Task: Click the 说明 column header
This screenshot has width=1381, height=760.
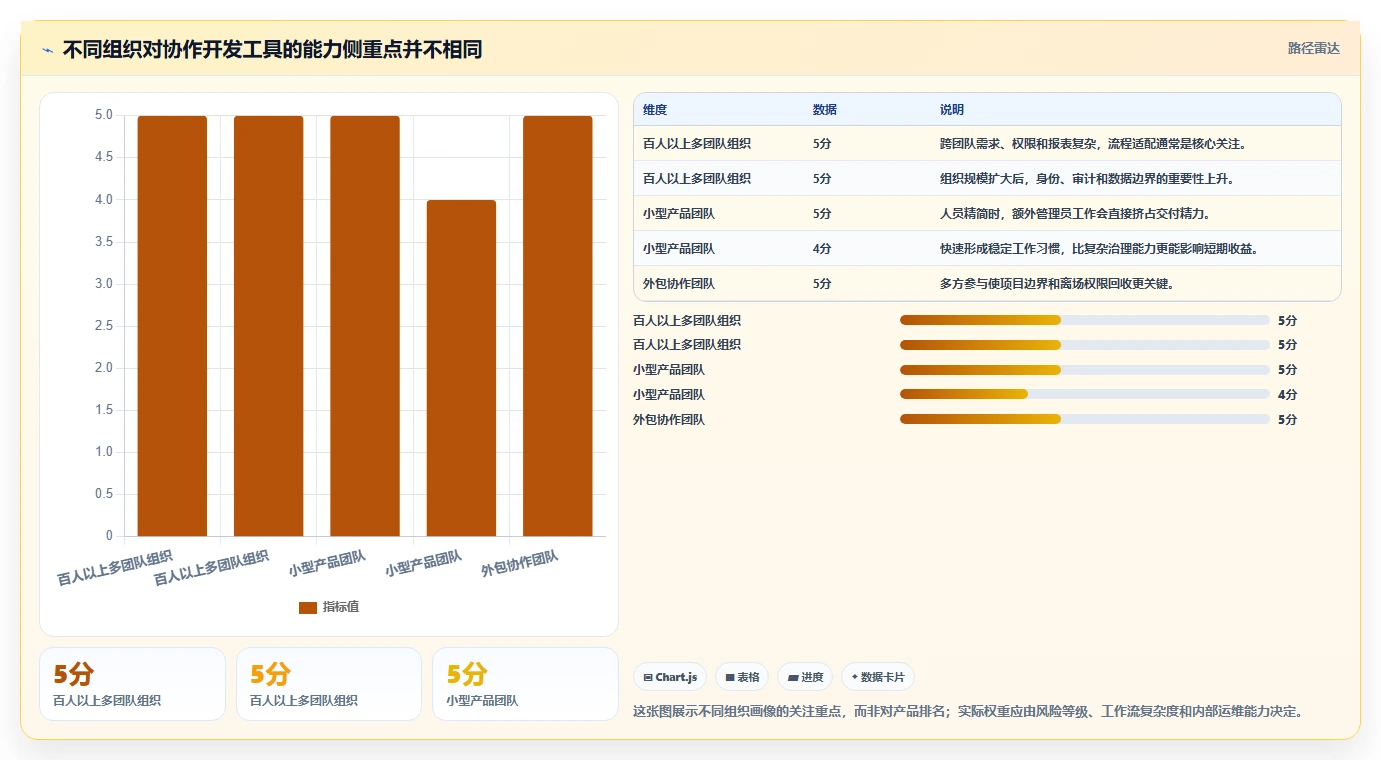Action: click(952, 110)
